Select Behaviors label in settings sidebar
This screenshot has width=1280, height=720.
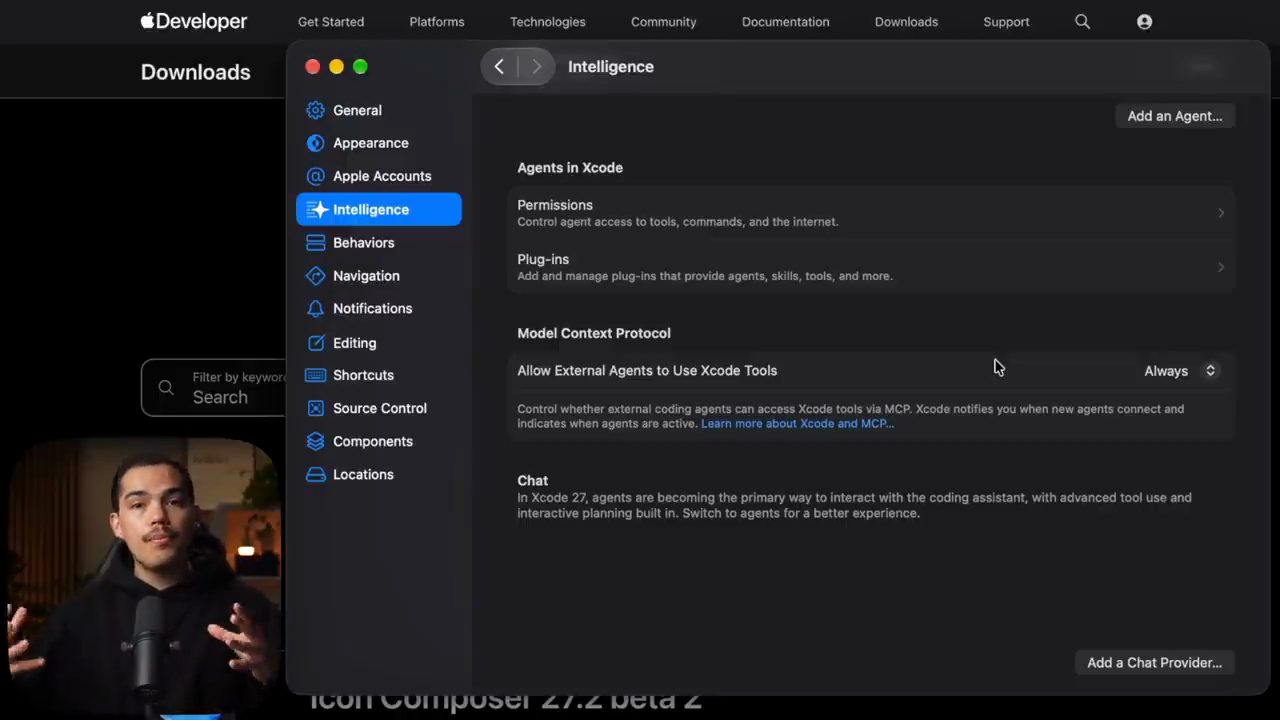point(364,243)
